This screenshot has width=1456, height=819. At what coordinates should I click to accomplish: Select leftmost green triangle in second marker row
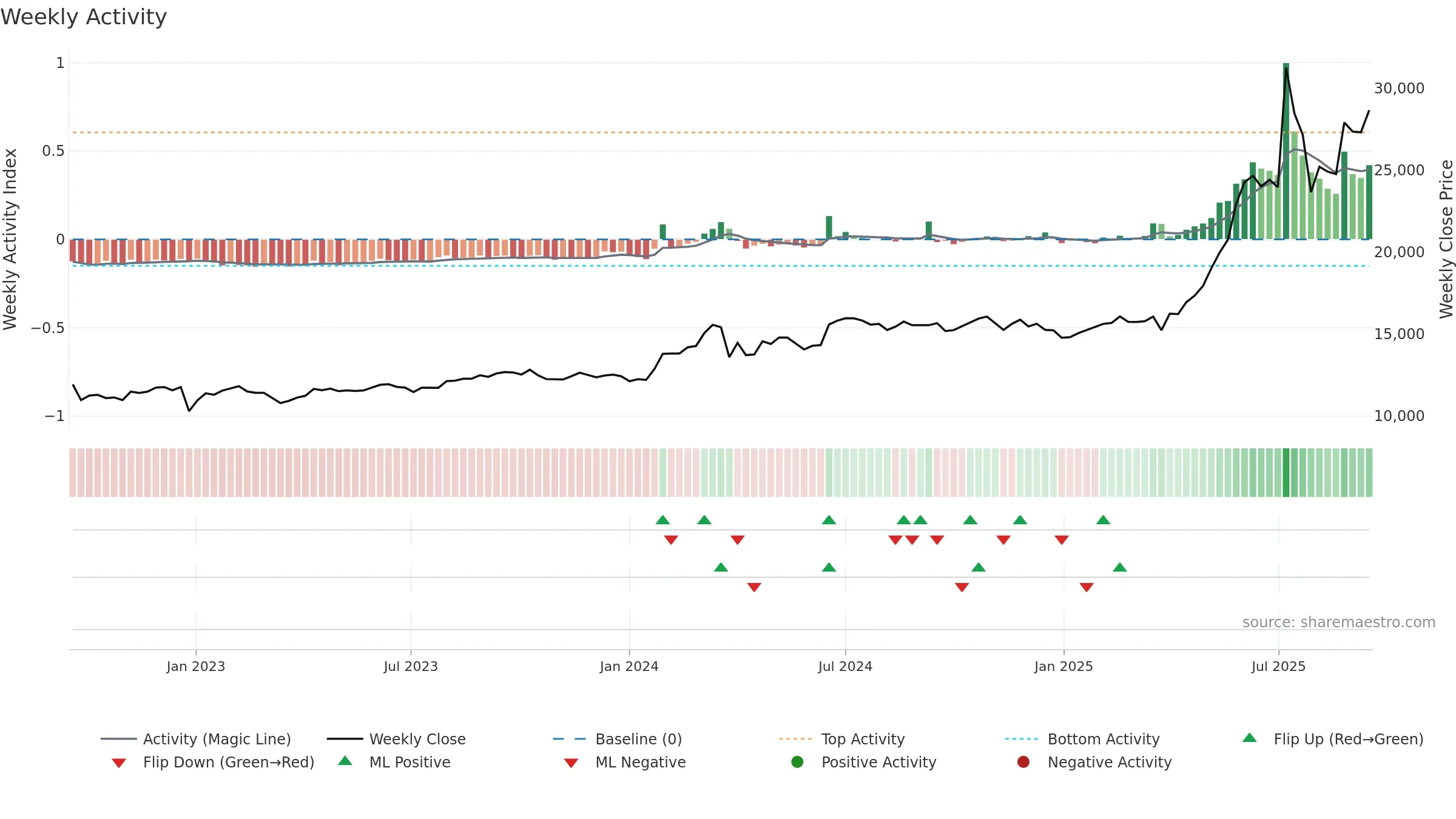(x=721, y=567)
